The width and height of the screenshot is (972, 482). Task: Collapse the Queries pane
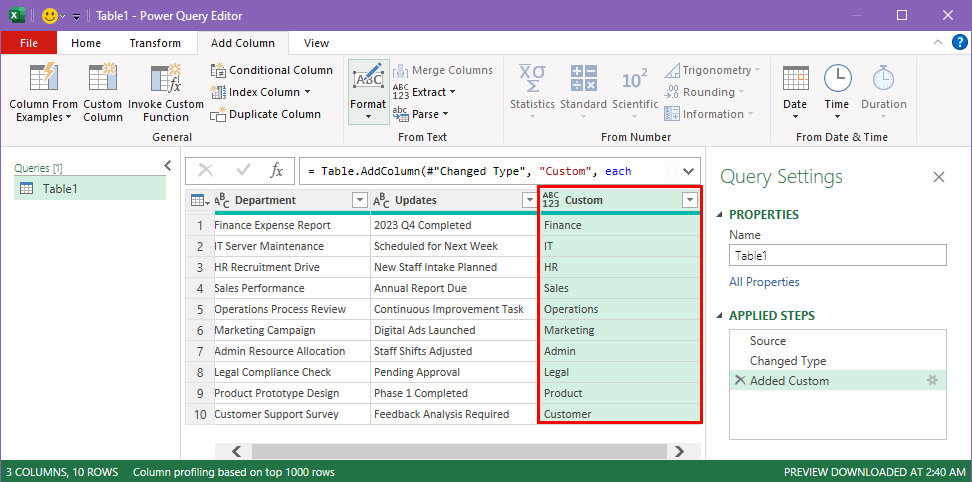pyautogui.click(x=167, y=165)
